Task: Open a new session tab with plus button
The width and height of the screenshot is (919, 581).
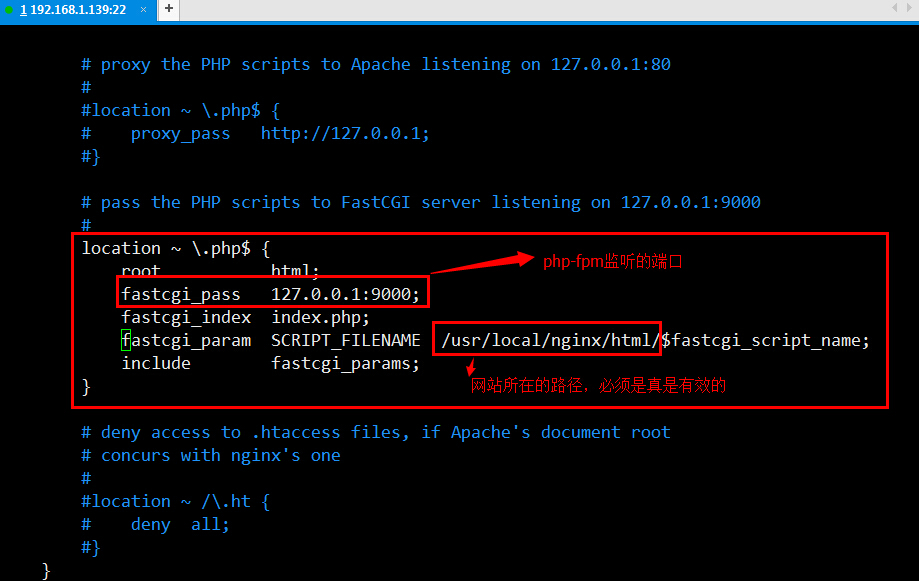Action: (169, 8)
